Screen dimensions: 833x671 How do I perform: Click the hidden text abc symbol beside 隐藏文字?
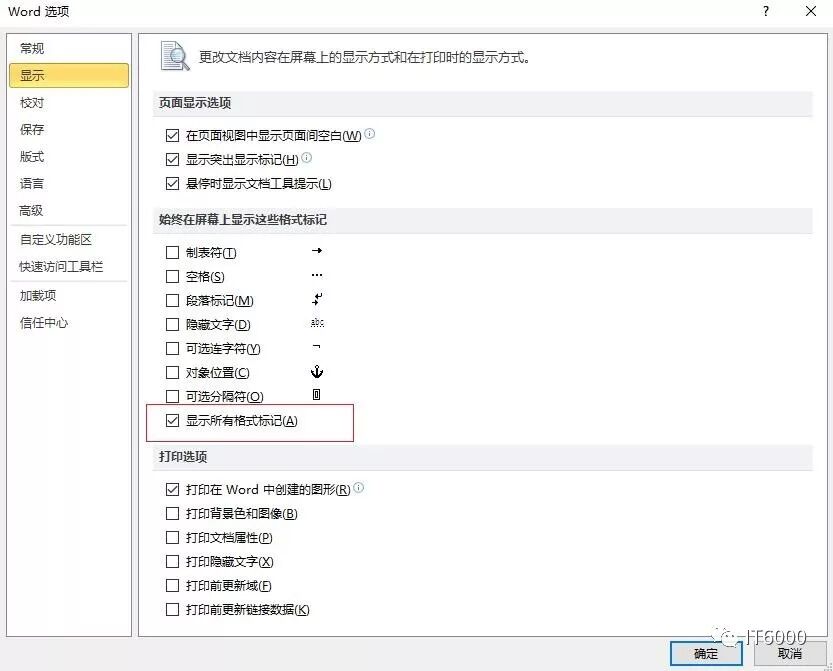click(317, 323)
